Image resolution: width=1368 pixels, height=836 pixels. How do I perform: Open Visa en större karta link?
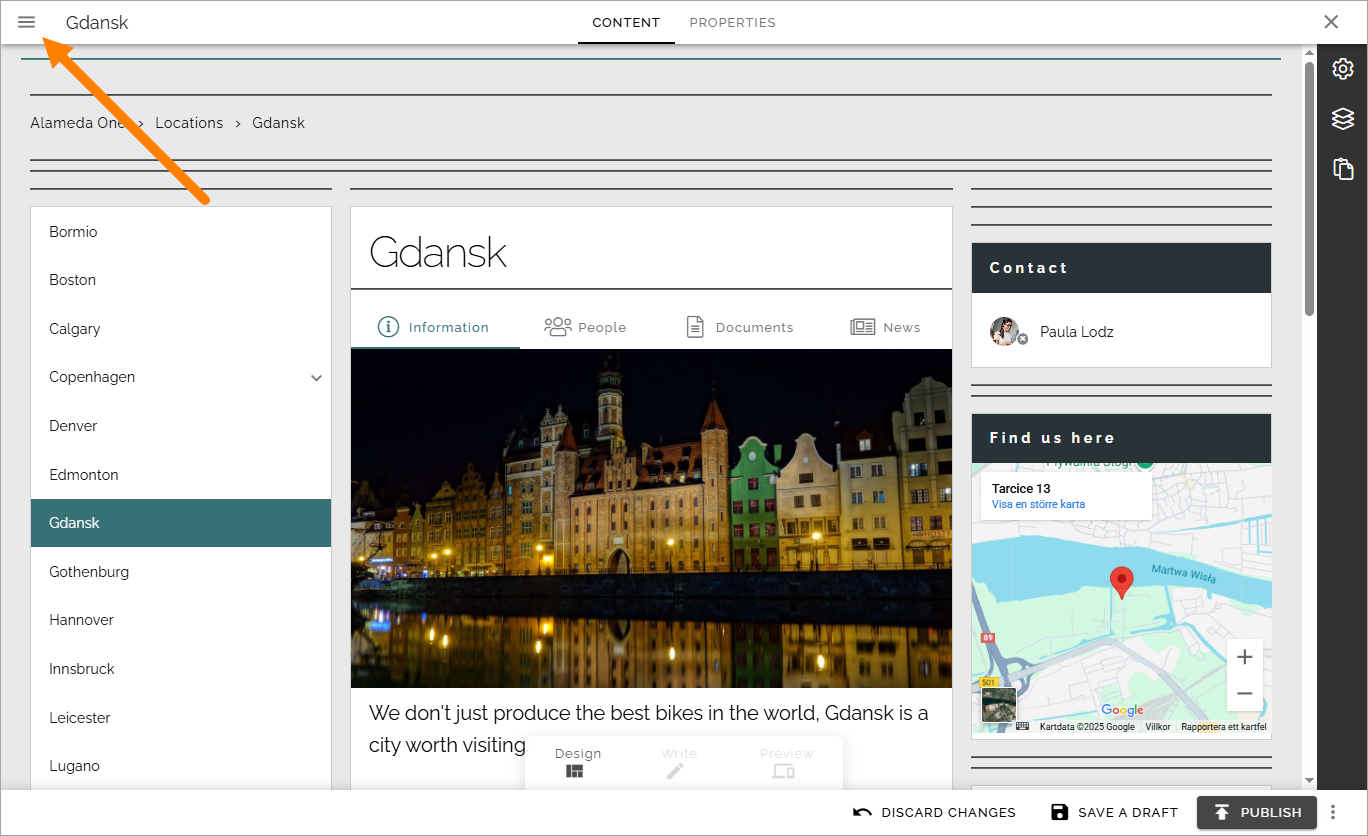[x=1038, y=504]
